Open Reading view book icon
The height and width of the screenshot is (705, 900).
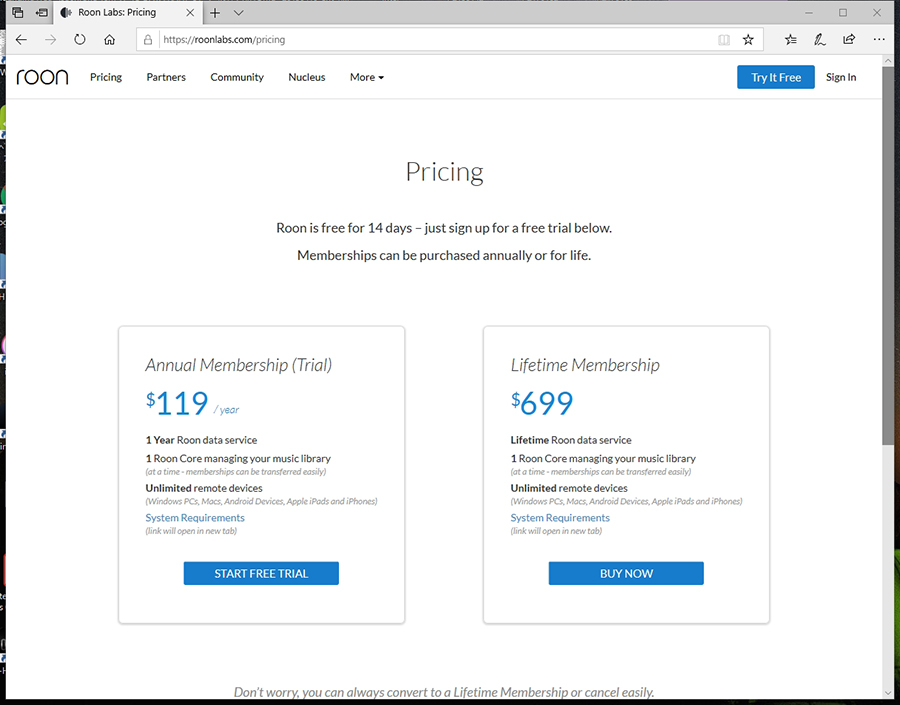tap(724, 40)
